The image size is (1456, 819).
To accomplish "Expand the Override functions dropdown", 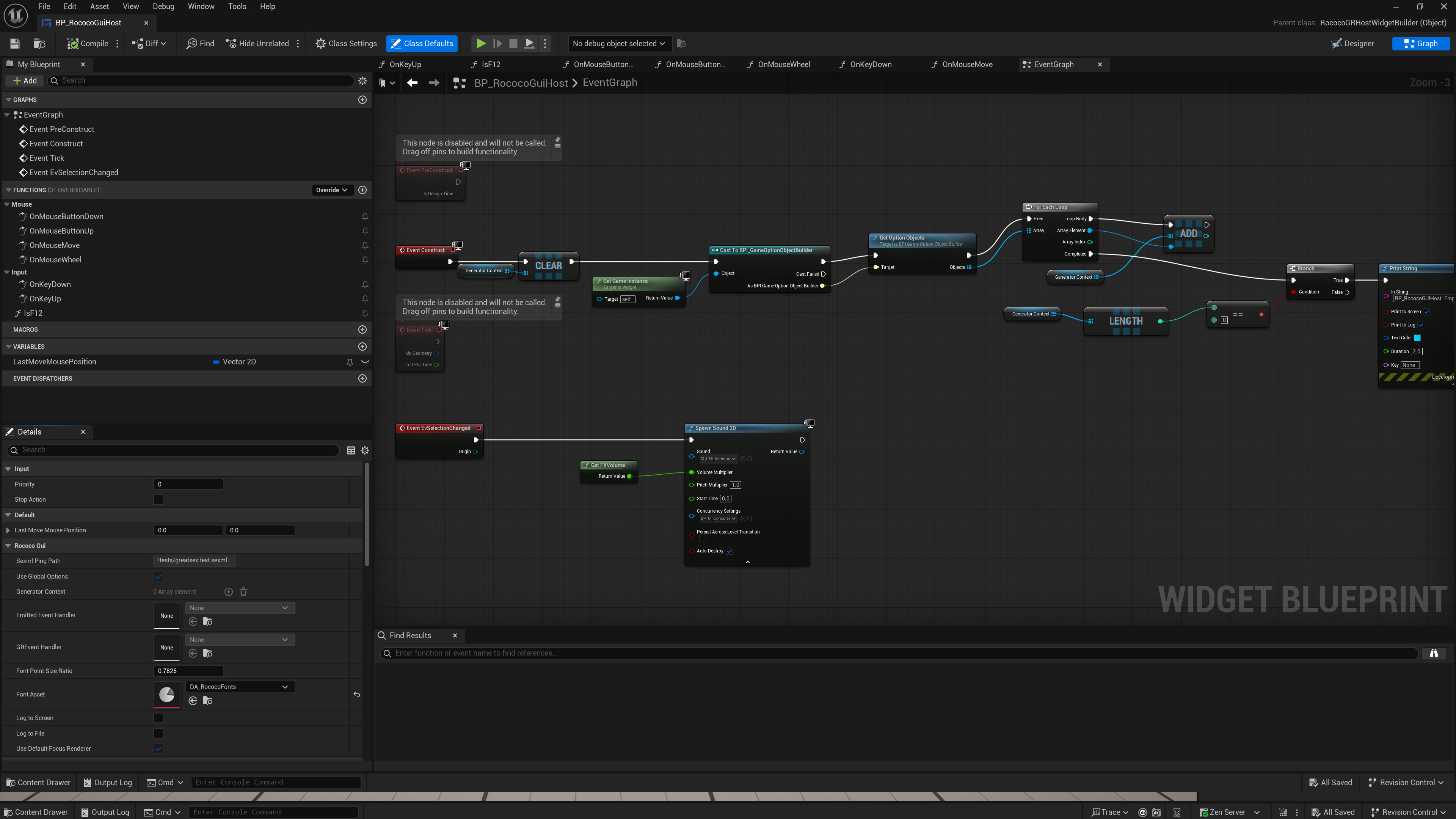I will [x=332, y=190].
